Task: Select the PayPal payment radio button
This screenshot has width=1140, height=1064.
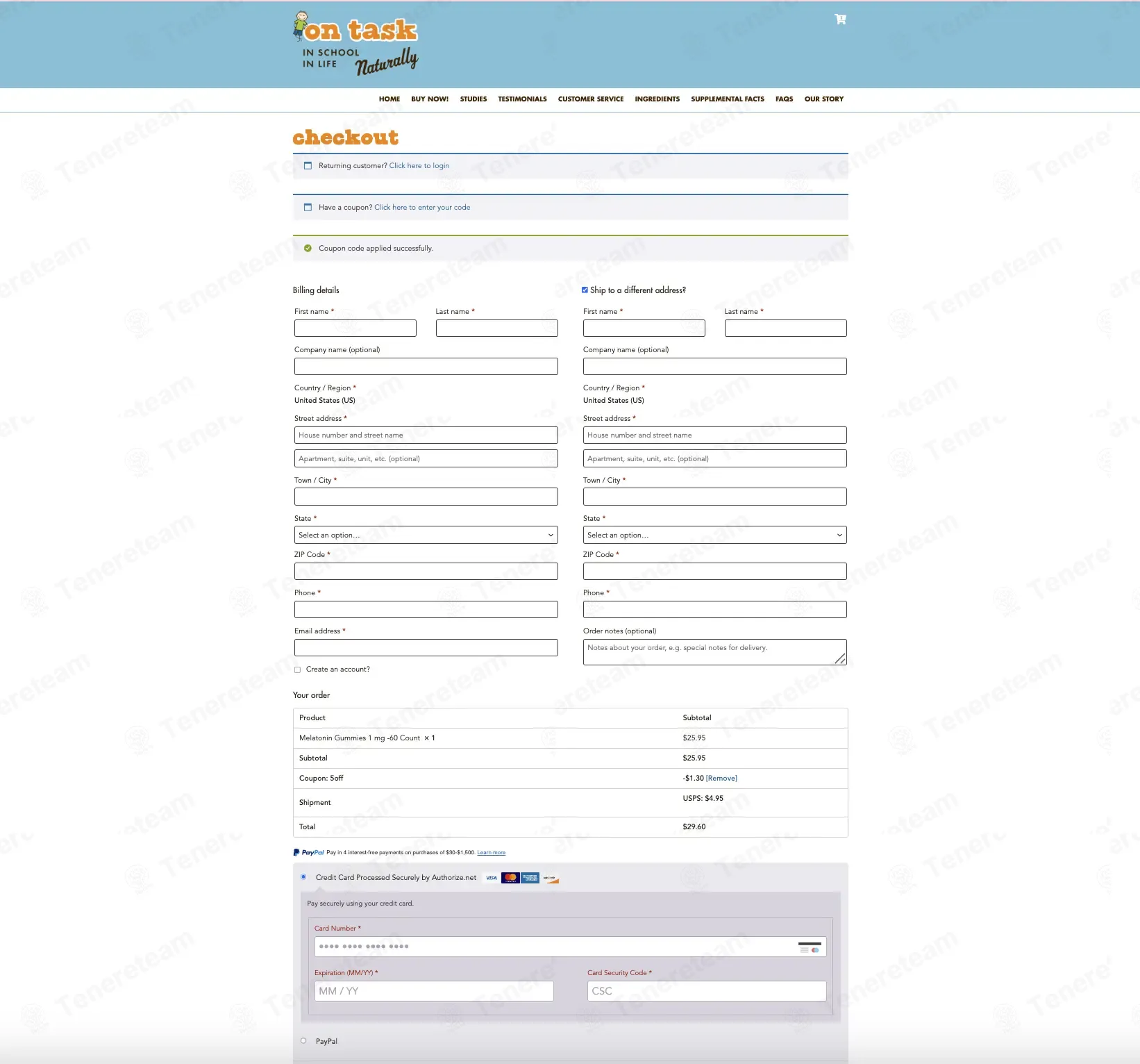Action: (303, 1040)
